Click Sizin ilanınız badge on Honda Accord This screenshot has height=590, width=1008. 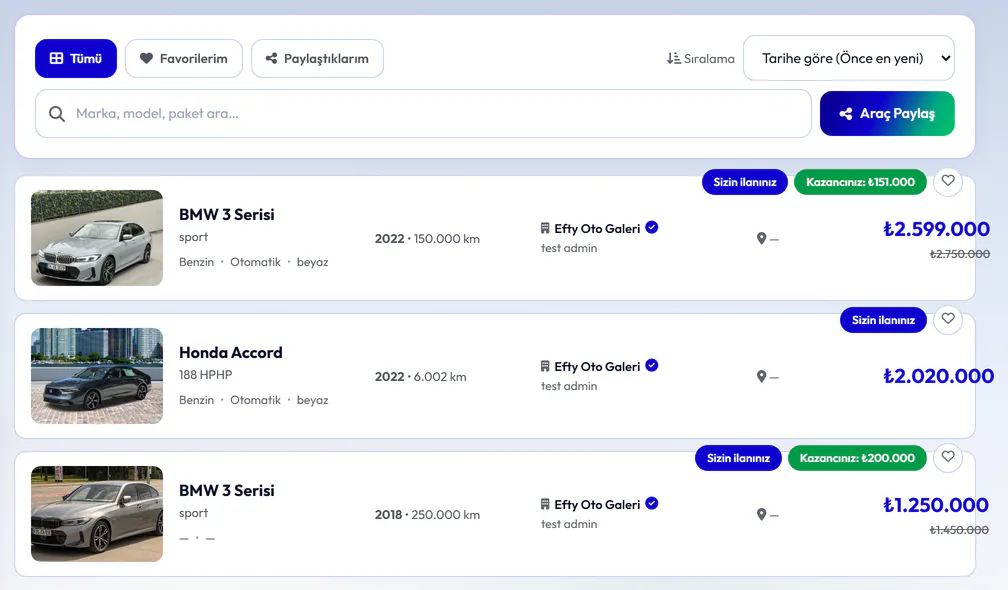click(883, 320)
